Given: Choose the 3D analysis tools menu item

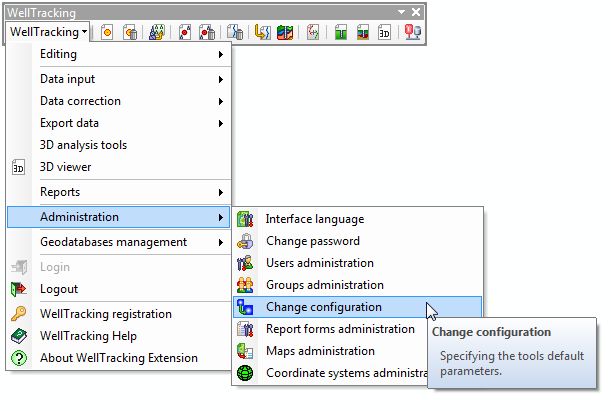Looking at the screenshot, I should (119, 145).
